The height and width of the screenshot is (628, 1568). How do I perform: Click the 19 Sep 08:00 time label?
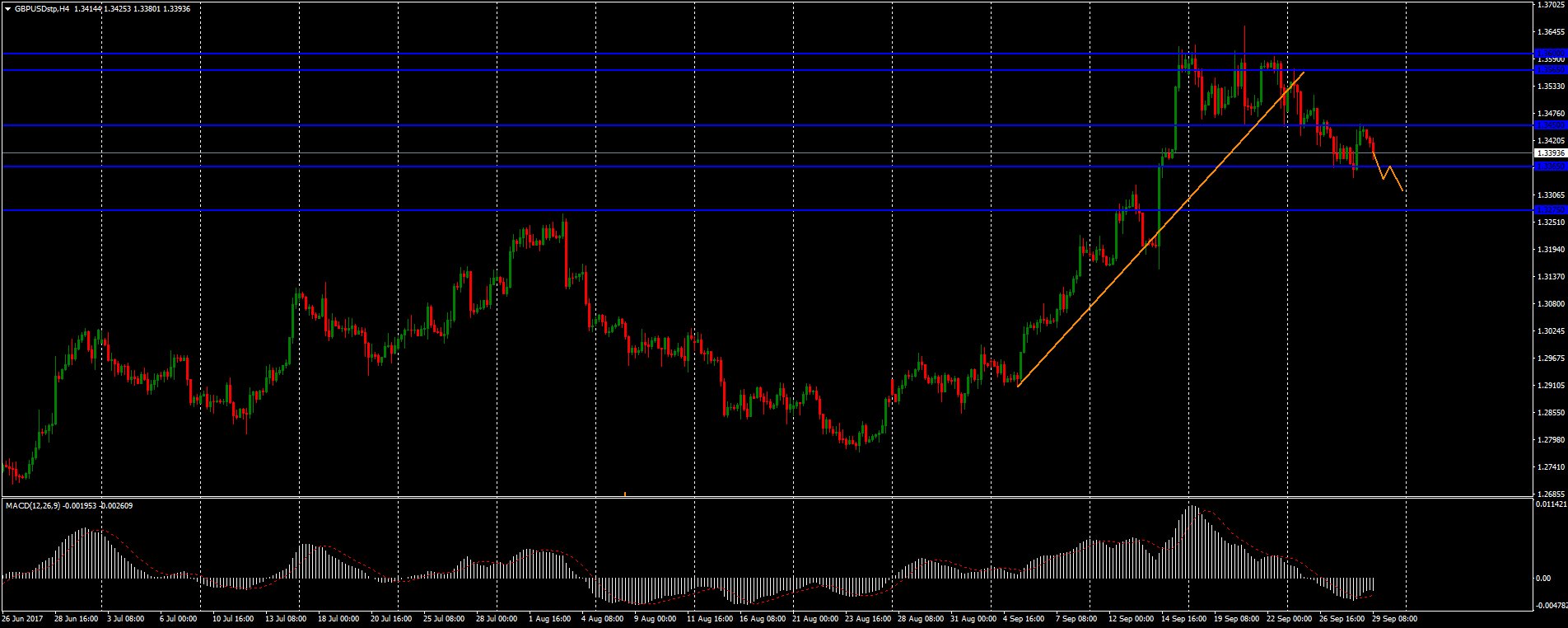tap(1235, 618)
